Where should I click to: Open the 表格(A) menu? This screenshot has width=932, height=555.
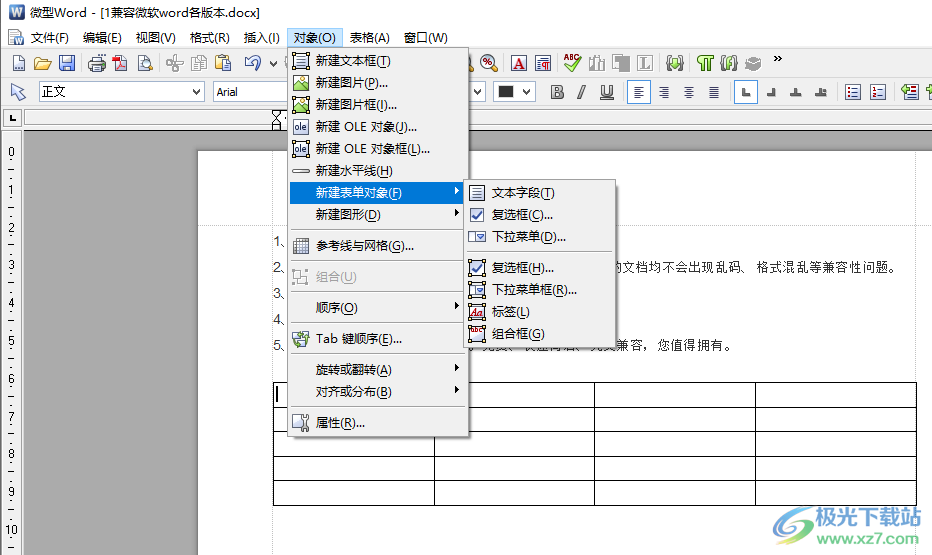369,38
